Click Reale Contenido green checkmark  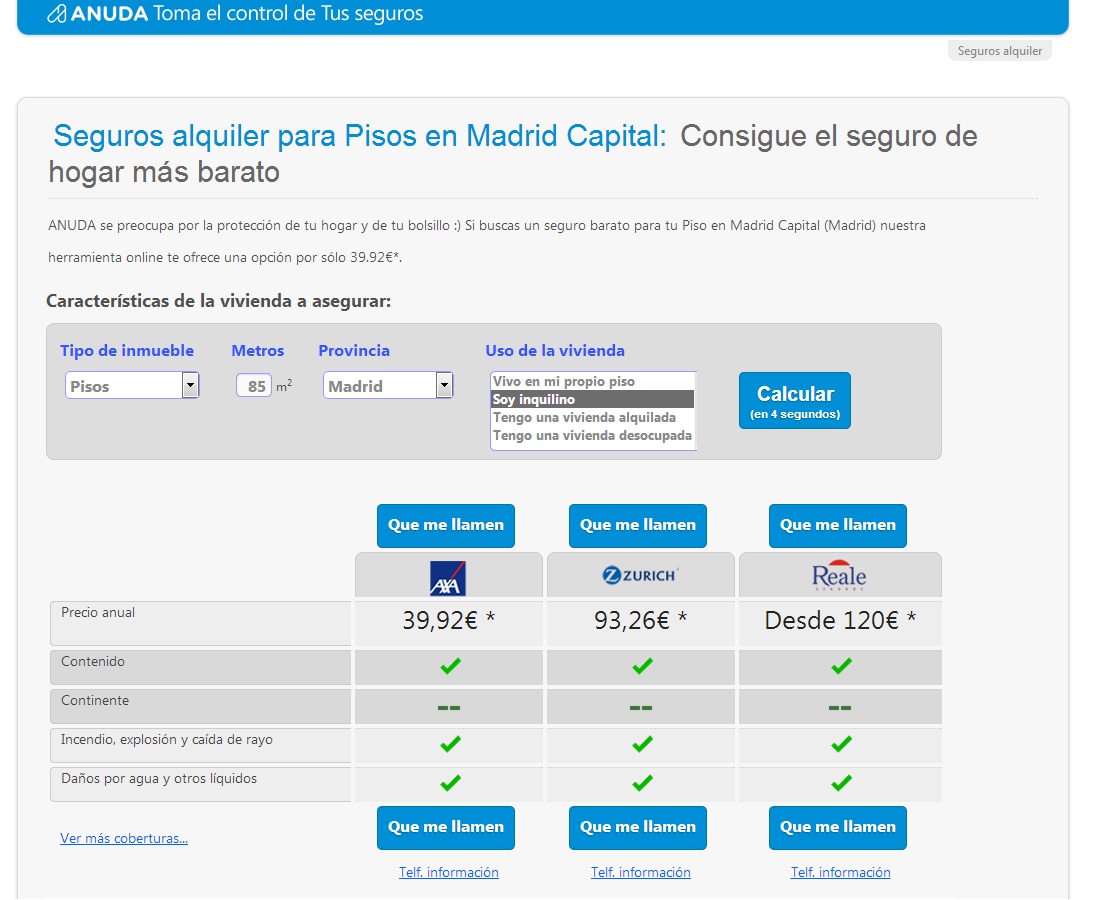coord(841,665)
